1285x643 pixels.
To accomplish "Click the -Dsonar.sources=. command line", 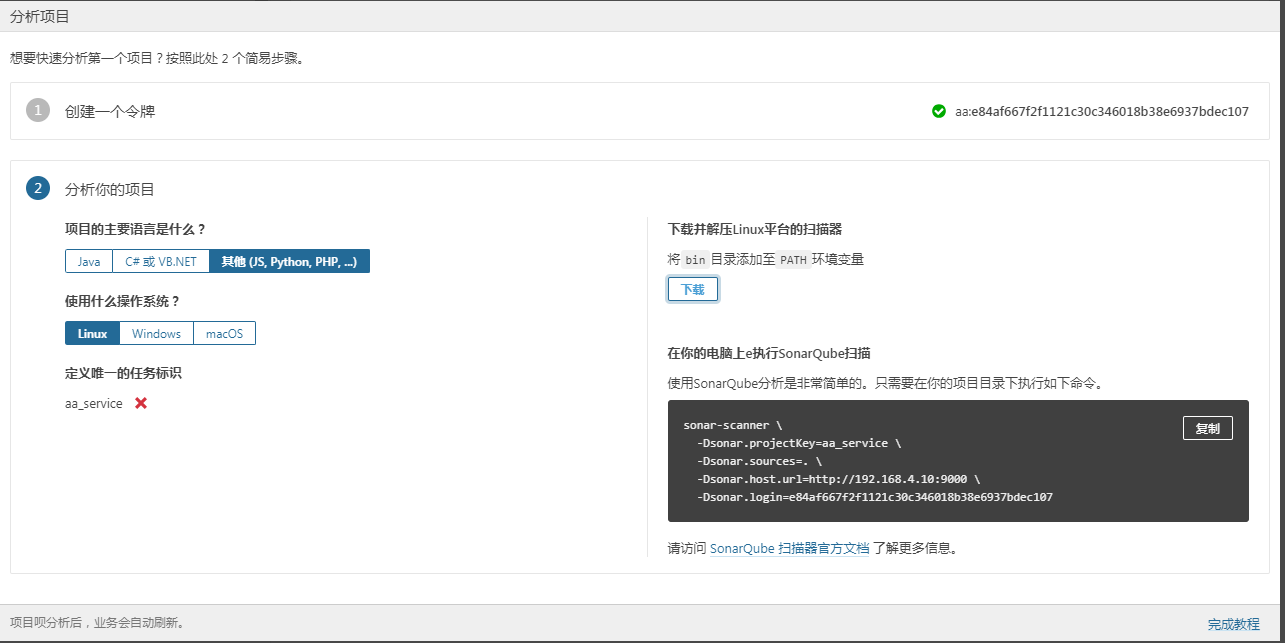I will 760,461.
